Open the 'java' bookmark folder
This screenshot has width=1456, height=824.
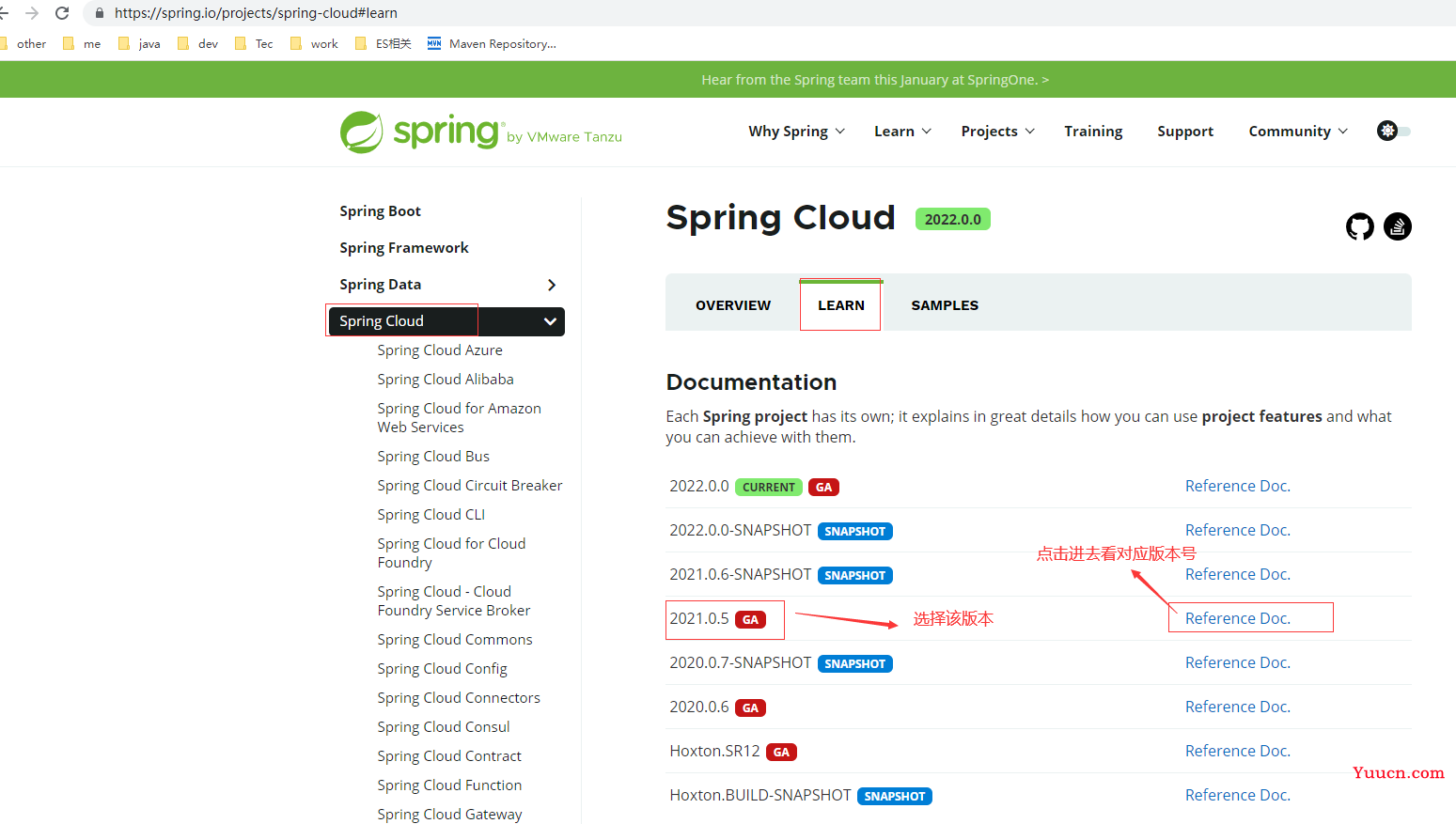coord(139,43)
